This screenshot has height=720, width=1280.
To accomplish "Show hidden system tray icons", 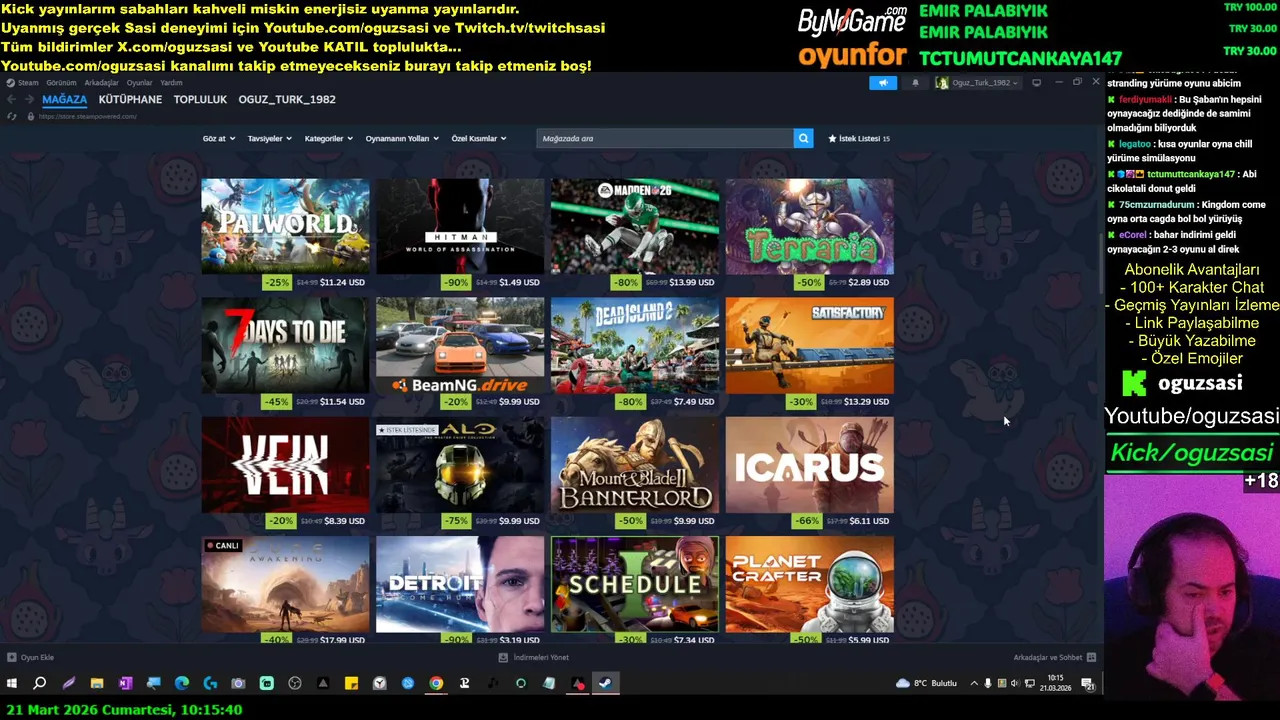I will 974,683.
